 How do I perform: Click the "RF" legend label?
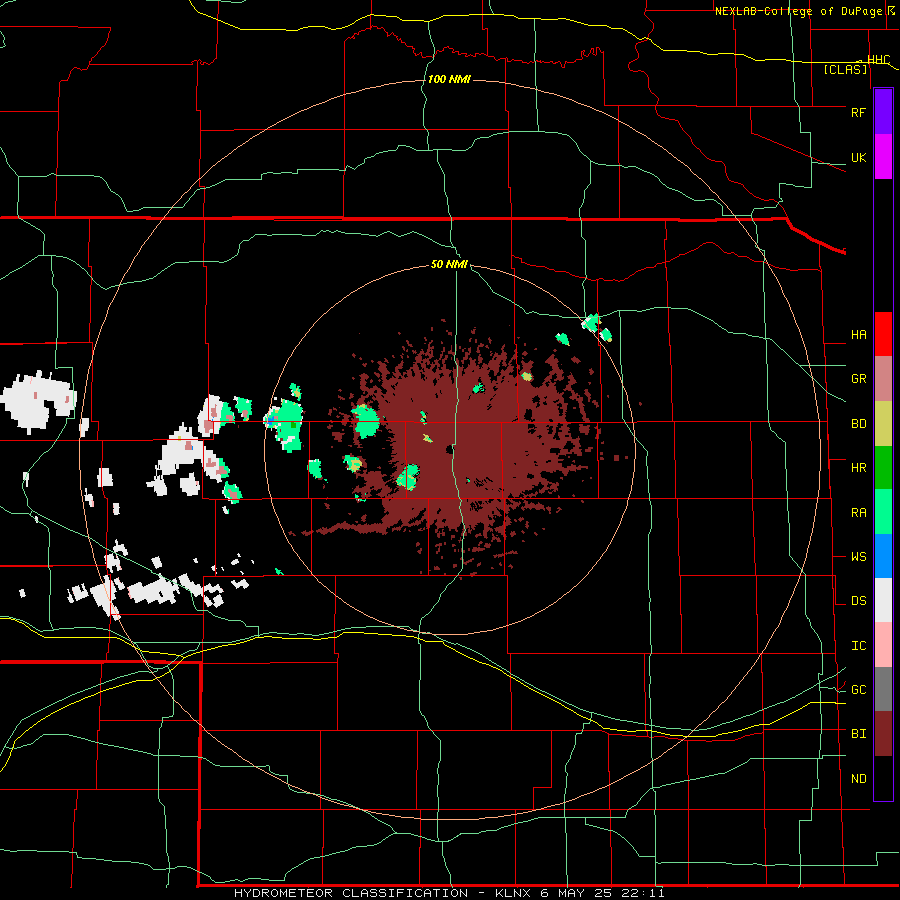click(858, 112)
